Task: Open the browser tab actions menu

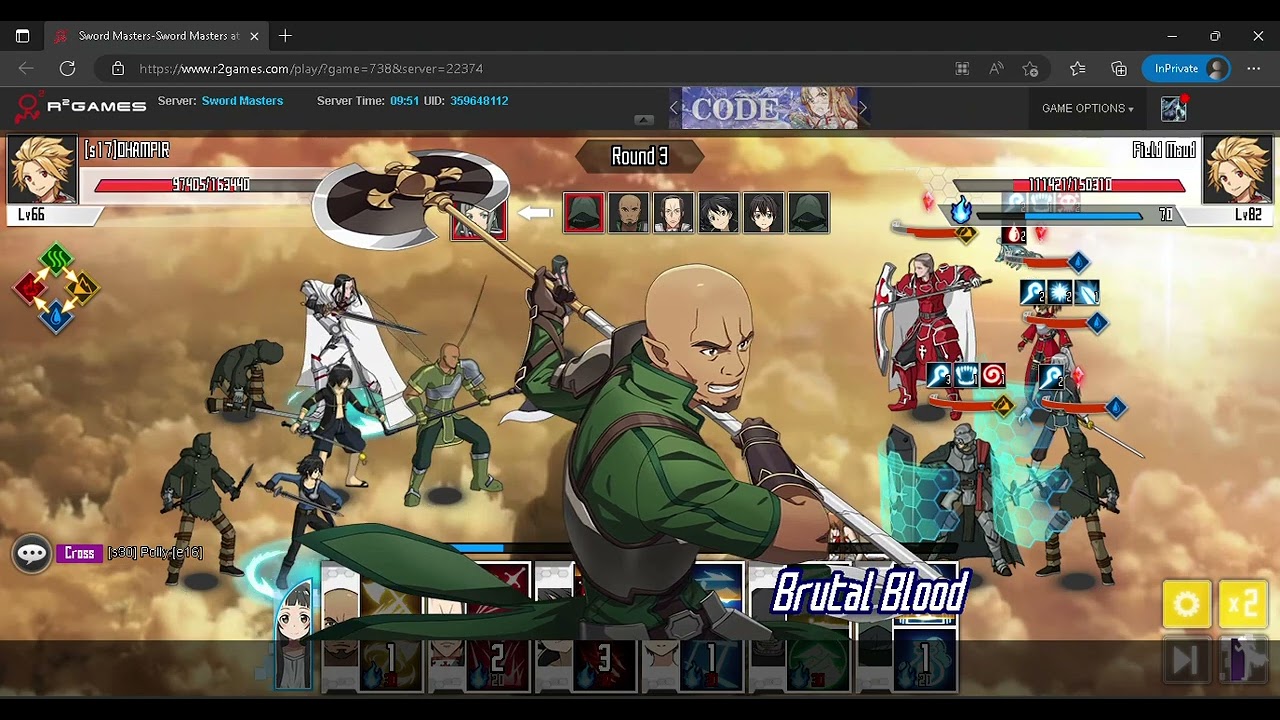Action: click(22, 36)
